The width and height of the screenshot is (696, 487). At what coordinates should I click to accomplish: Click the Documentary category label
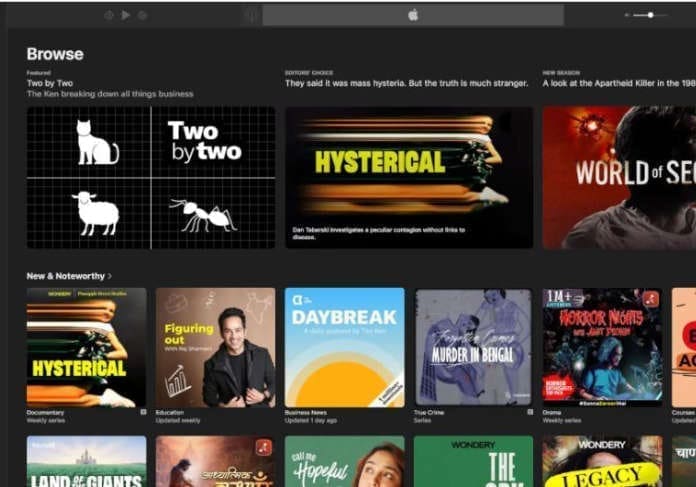click(x=45, y=412)
